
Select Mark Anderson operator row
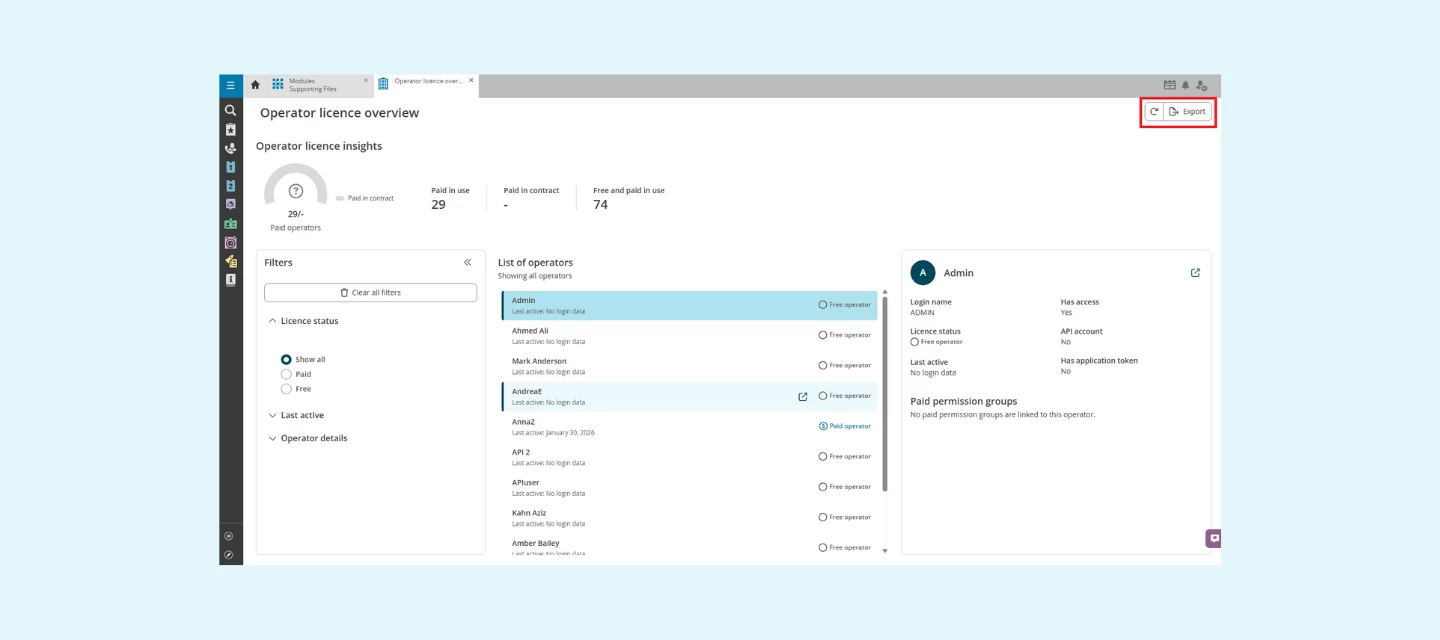click(x=689, y=366)
